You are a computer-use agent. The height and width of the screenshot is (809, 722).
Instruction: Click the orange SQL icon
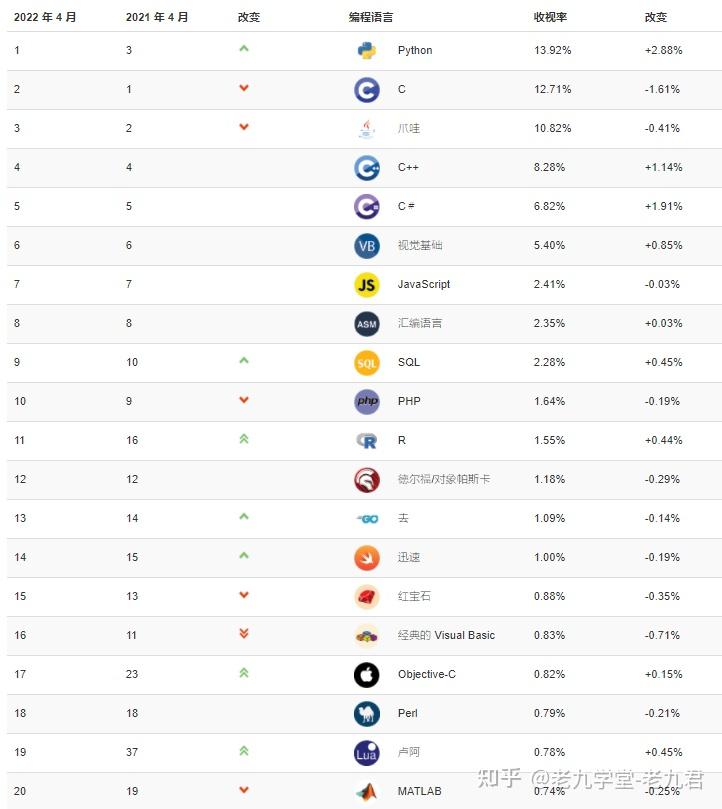pos(367,363)
